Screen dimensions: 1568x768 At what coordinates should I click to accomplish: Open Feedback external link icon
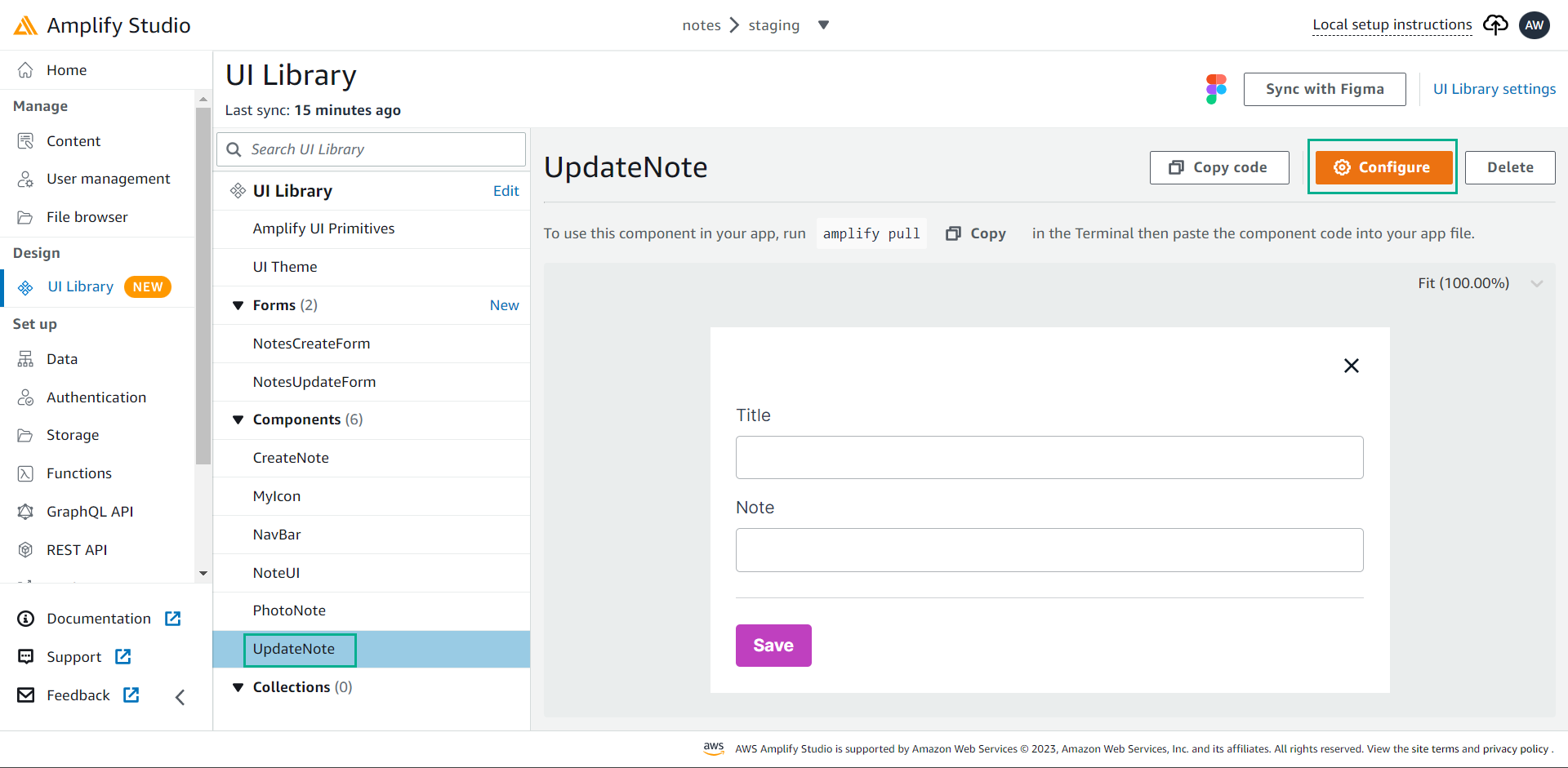tap(131, 695)
